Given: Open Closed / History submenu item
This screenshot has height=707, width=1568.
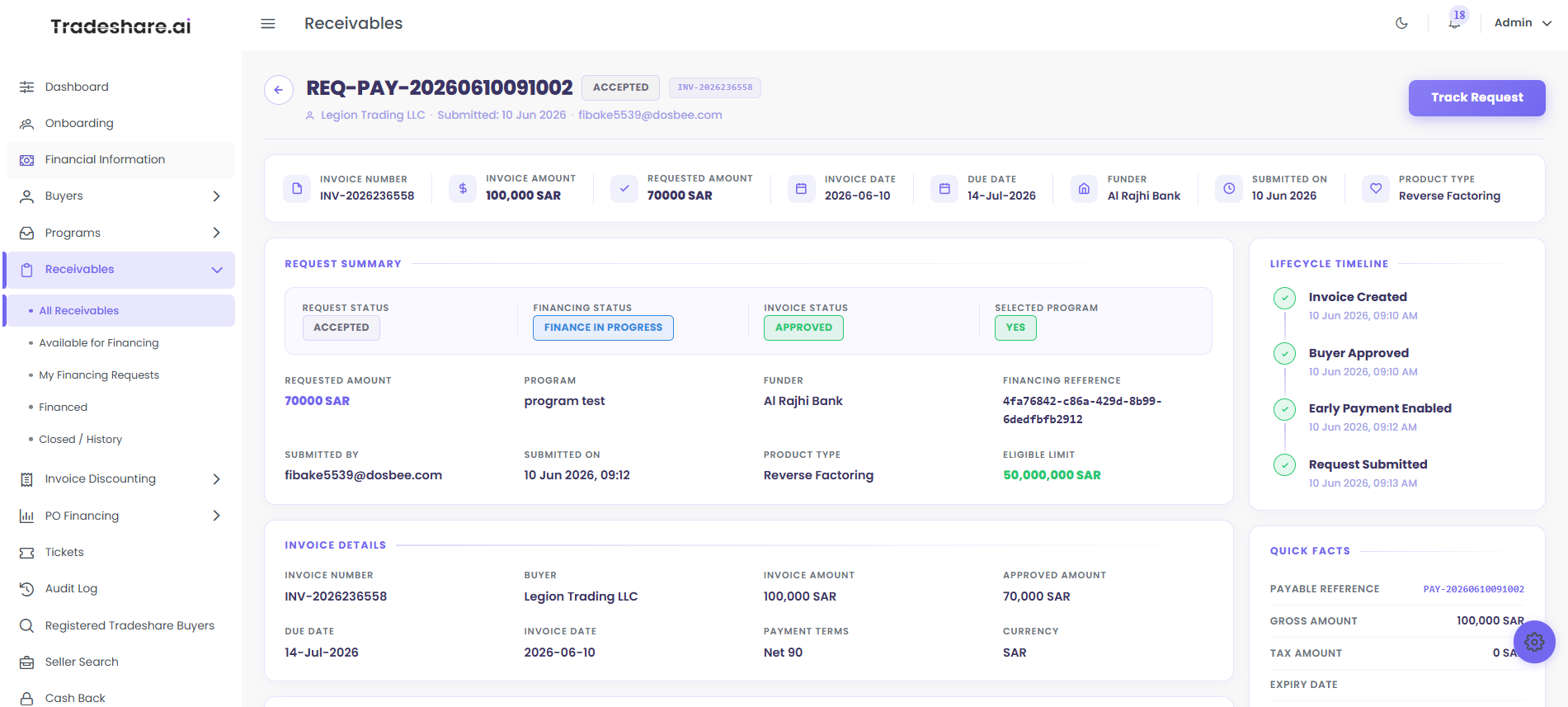Looking at the screenshot, I should [x=80, y=440].
